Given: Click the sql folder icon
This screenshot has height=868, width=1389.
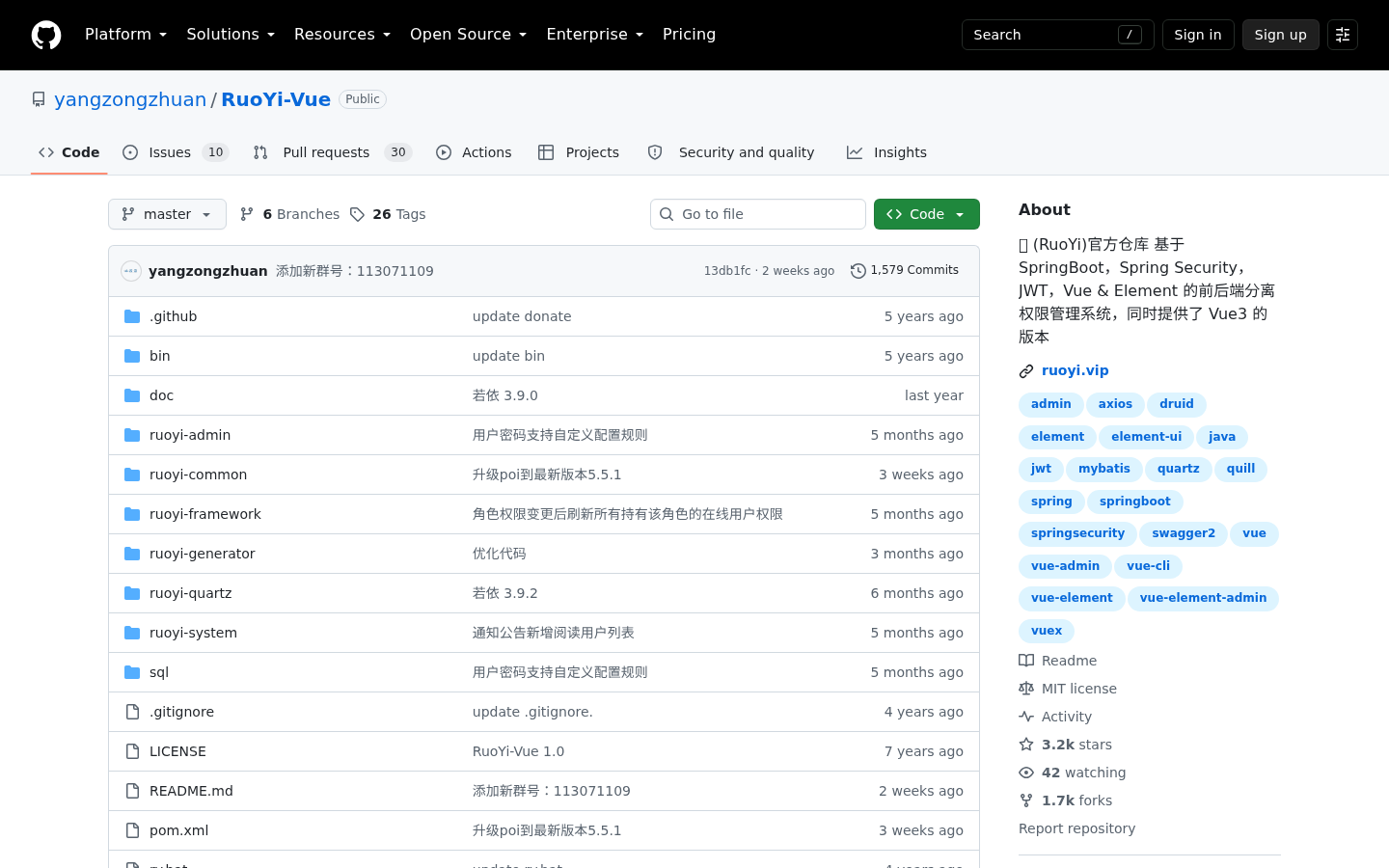Looking at the screenshot, I should click(x=132, y=672).
